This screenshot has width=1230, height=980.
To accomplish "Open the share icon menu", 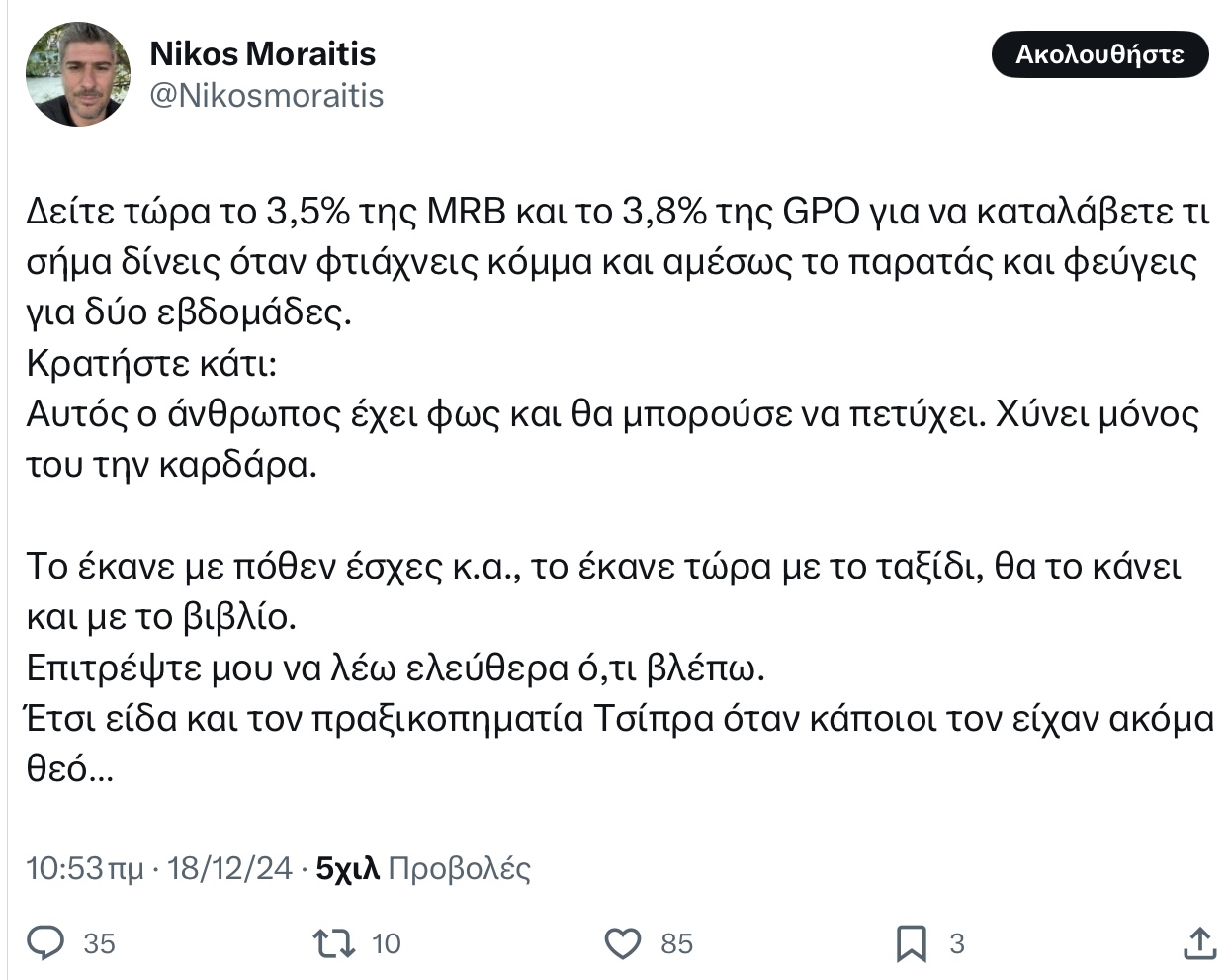I will (1199, 943).
